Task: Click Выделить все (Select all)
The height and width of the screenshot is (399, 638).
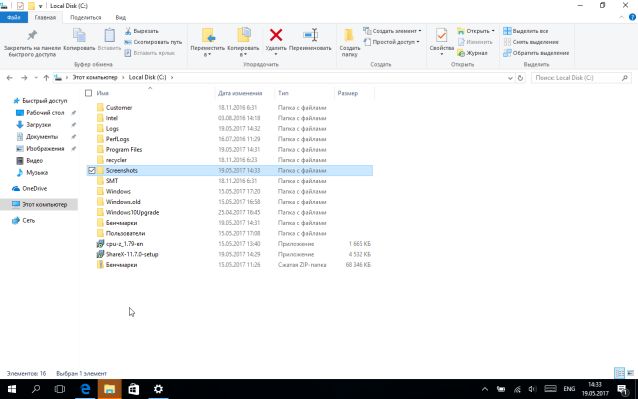Action: click(x=526, y=31)
